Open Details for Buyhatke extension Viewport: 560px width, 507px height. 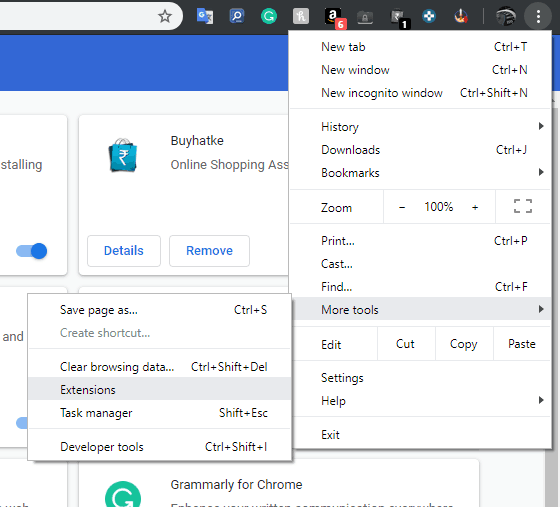click(124, 251)
